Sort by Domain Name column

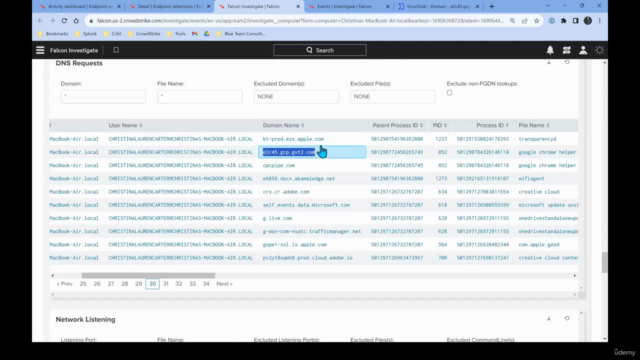point(283,125)
